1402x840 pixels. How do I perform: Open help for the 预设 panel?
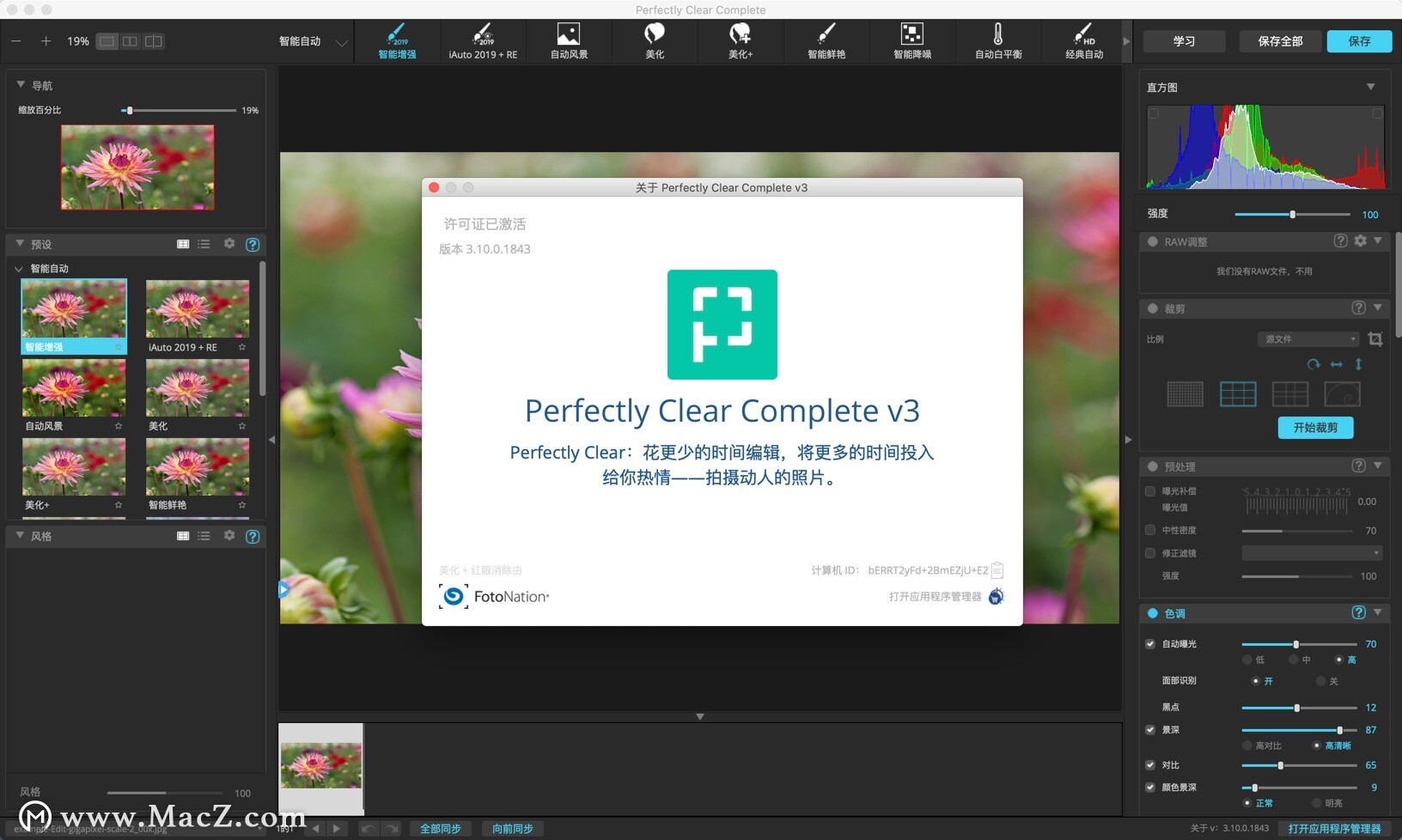253,245
